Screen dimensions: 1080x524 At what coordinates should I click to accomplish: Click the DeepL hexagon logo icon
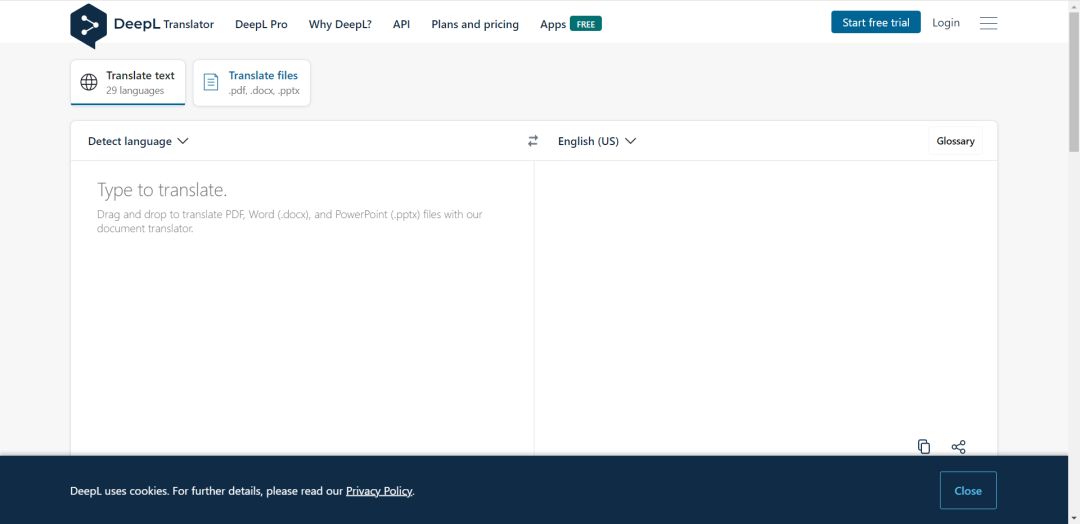click(x=88, y=25)
